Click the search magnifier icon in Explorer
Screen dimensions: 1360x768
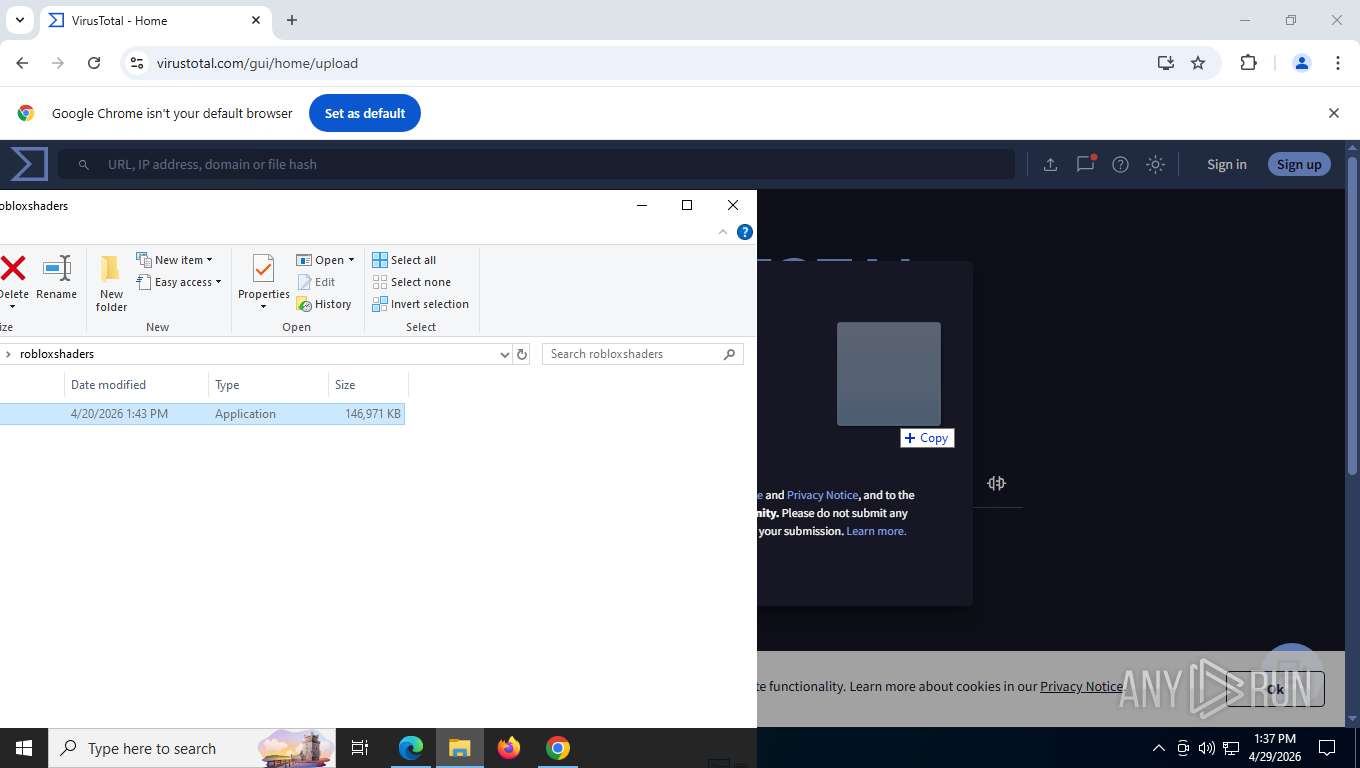coord(729,354)
